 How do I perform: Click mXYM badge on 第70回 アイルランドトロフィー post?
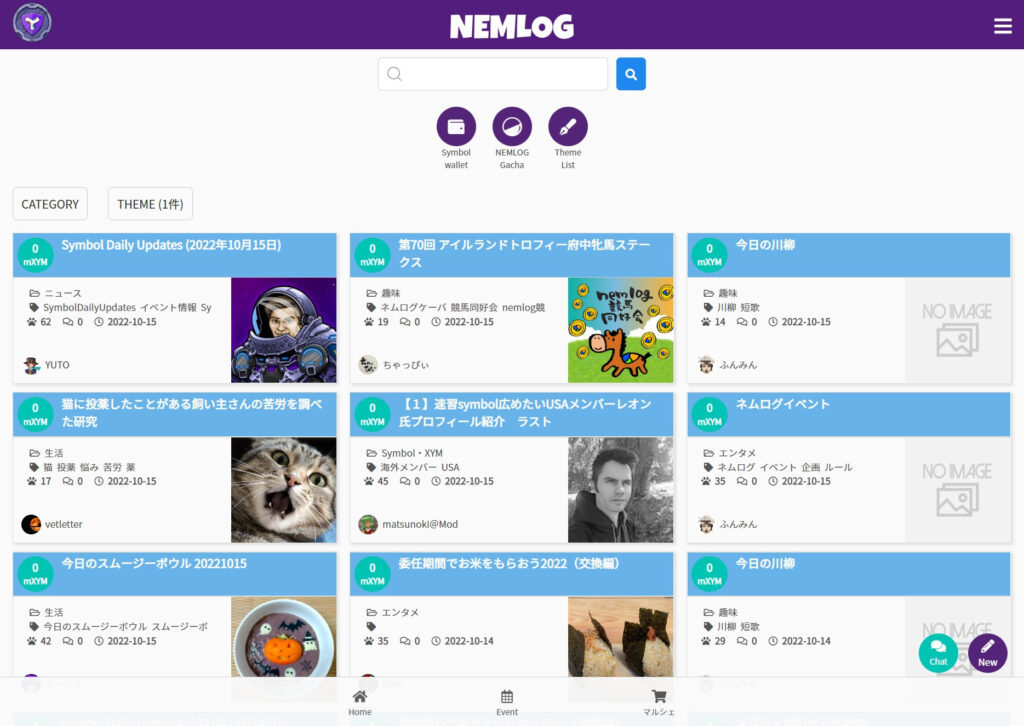click(372, 255)
